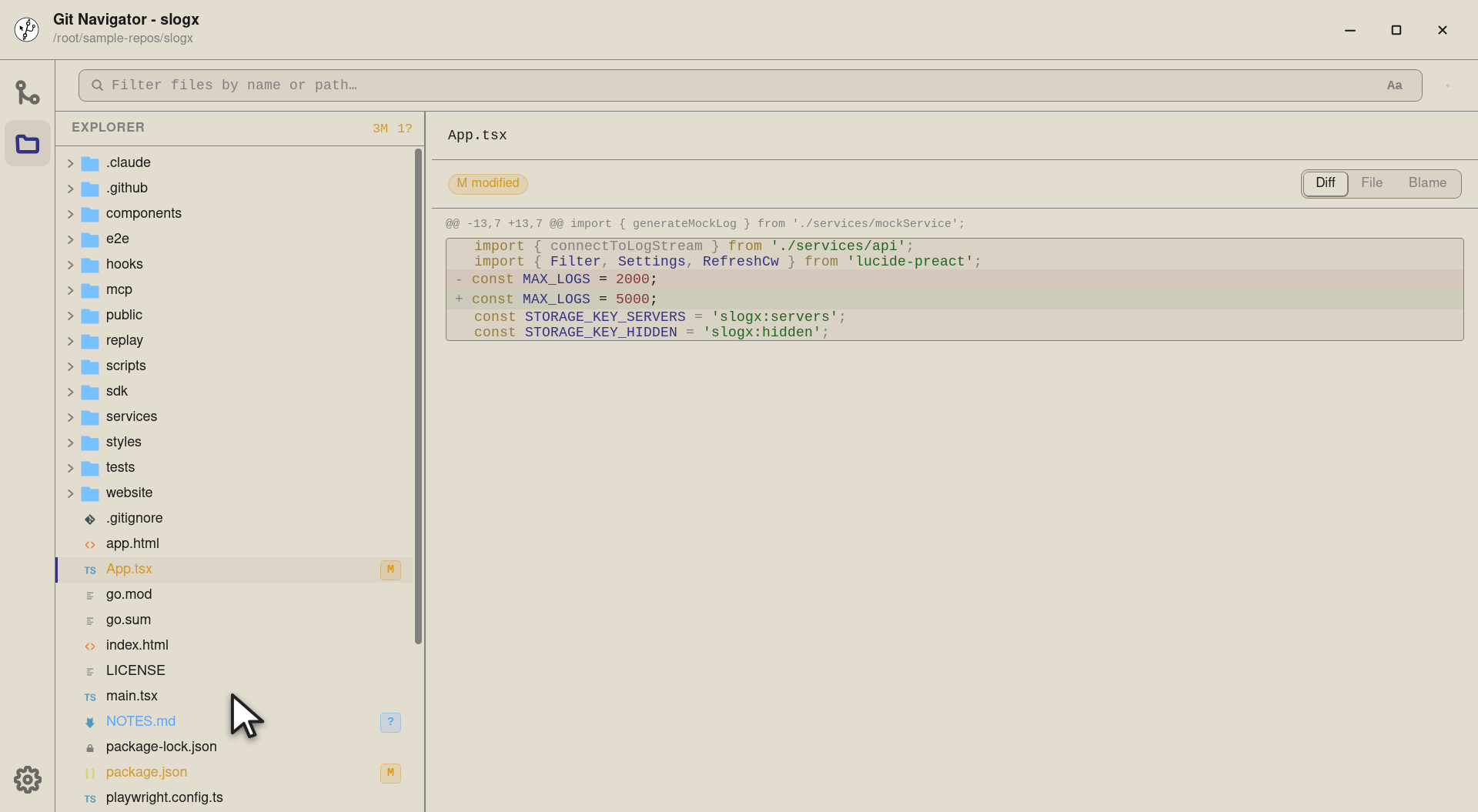Viewport: 1478px width, 812px height.
Task: Open the file explorer sidebar view
Action: tap(28, 143)
